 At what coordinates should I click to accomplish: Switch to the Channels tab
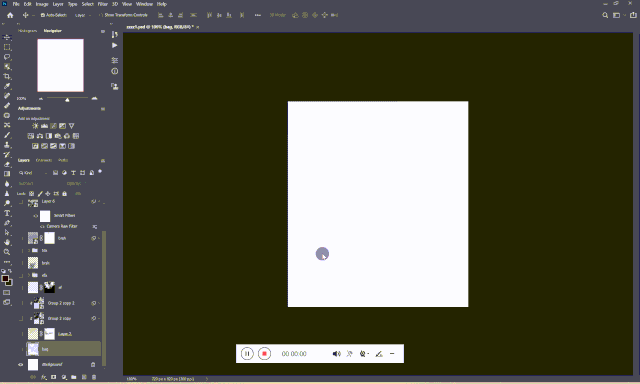coord(44,160)
